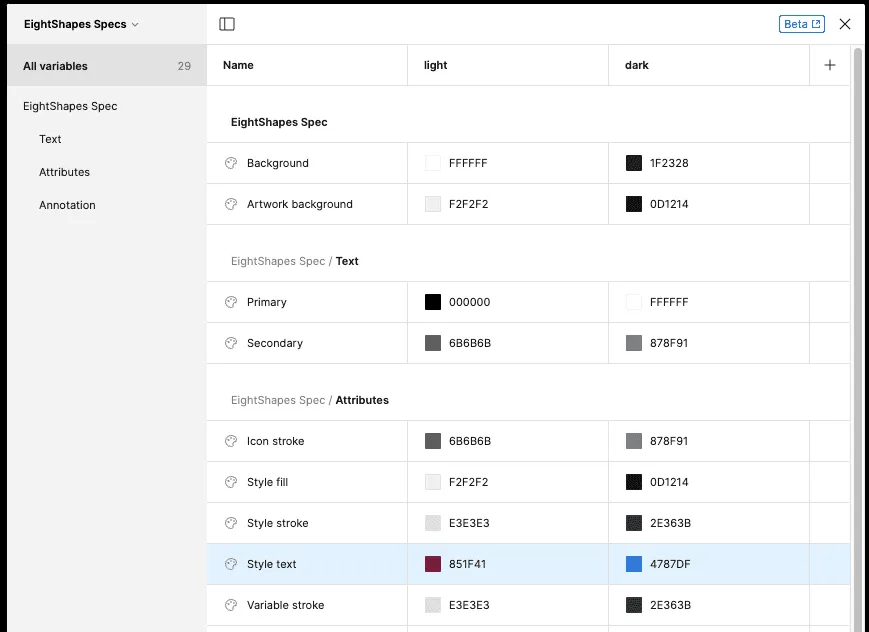Click the palette icon beside Style stroke

[231, 523]
